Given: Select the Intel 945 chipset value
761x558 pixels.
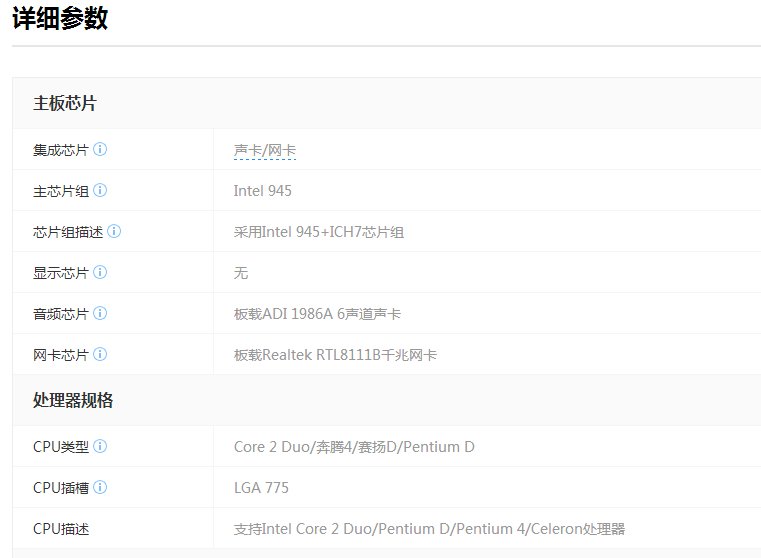Looking at the screenshot, I should click(262, 191).
